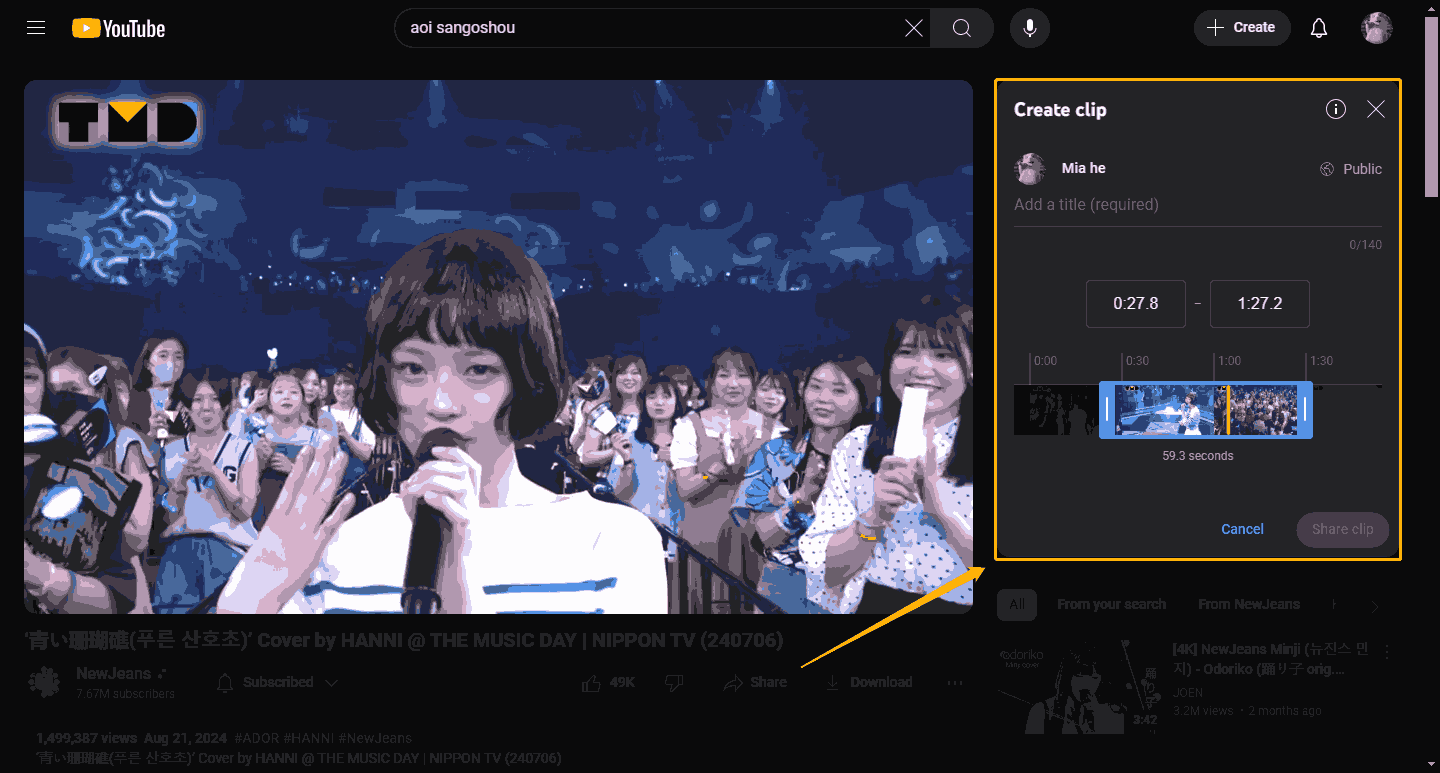Show next filter chips with arrow
Image resolution: width=1440 pixels, height=773 pixels.
point(1375,606)
